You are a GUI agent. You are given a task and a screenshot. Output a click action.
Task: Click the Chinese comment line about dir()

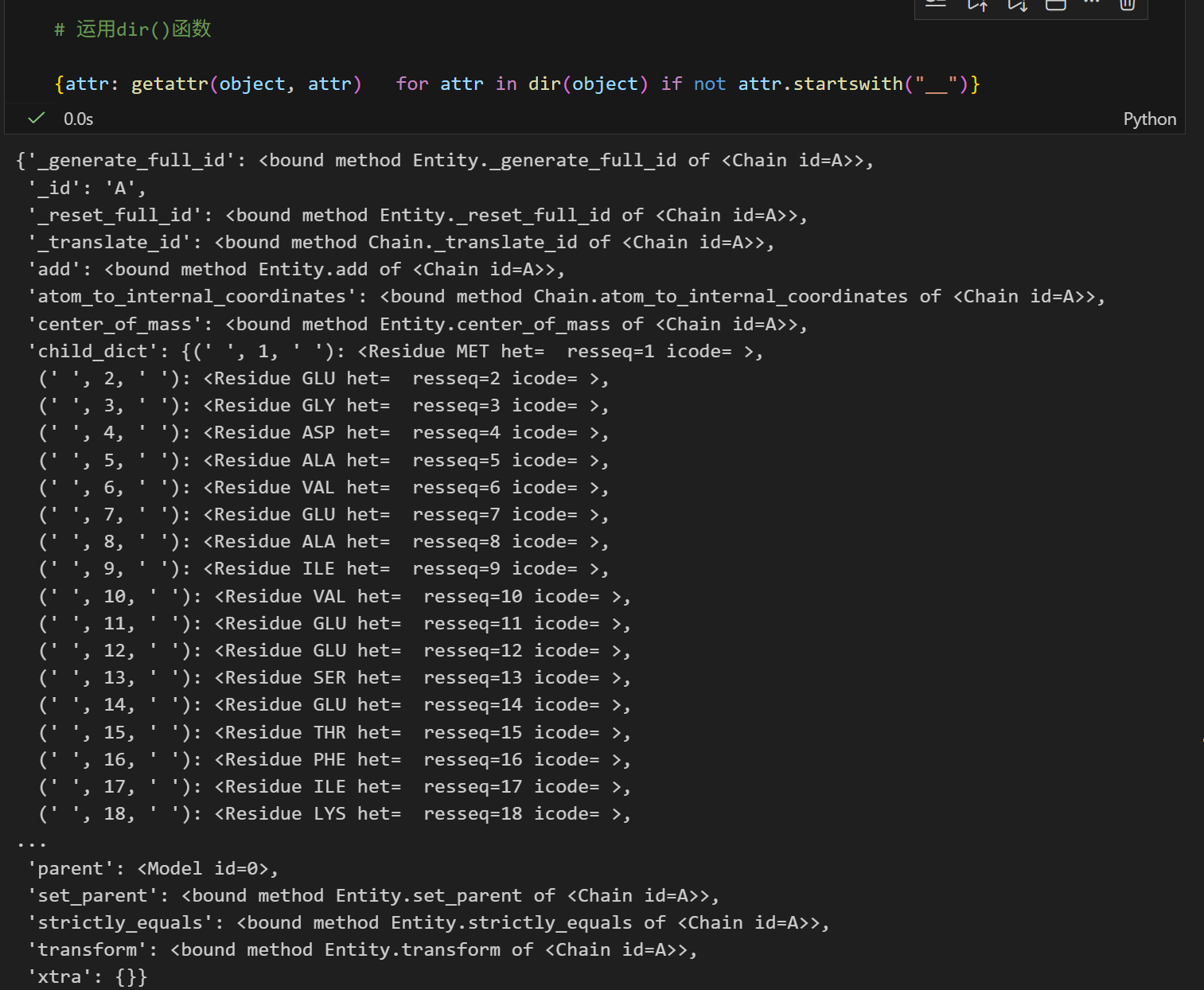click(x=132, y=29)
